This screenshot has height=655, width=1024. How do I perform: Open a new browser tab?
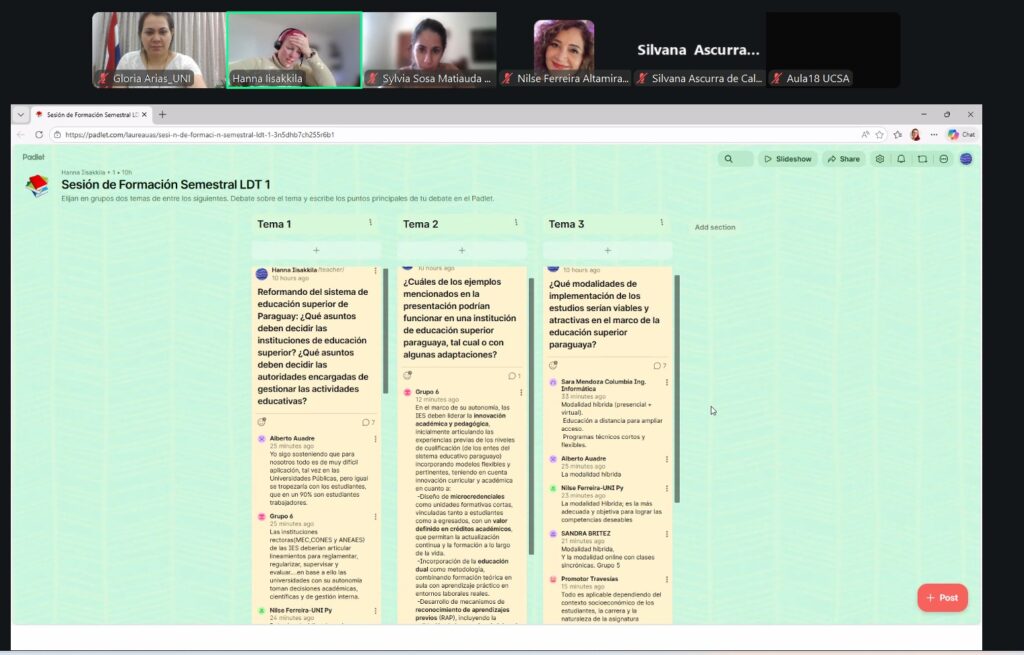click(163, 115)
